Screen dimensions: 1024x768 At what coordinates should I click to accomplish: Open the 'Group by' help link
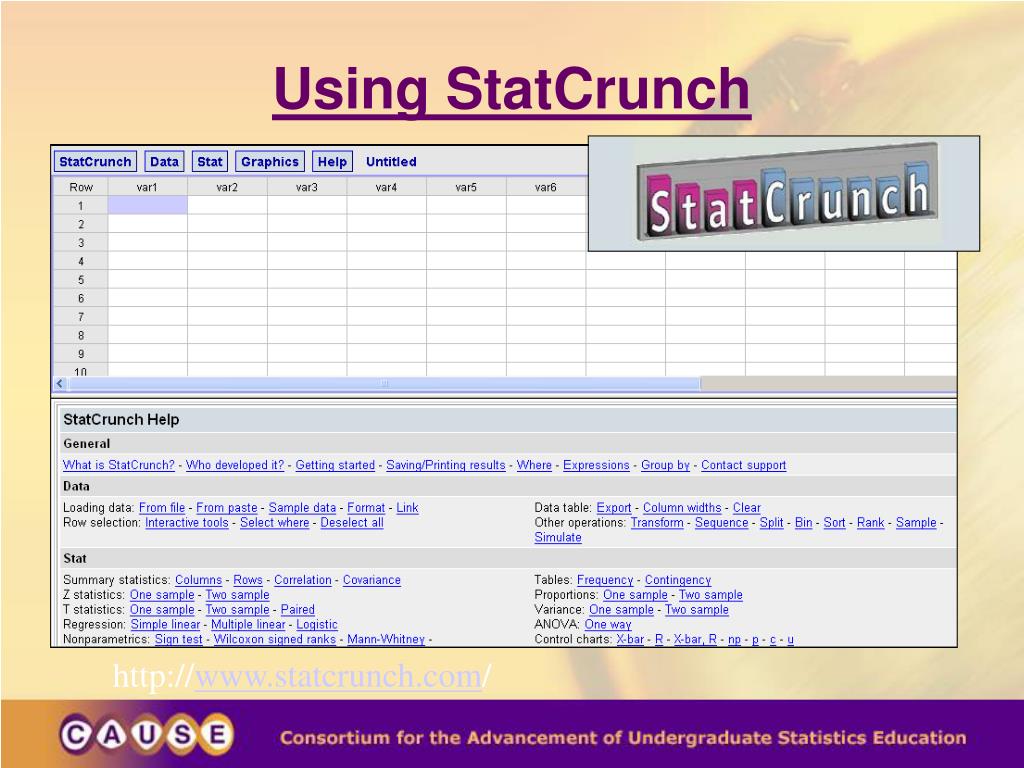665,465
